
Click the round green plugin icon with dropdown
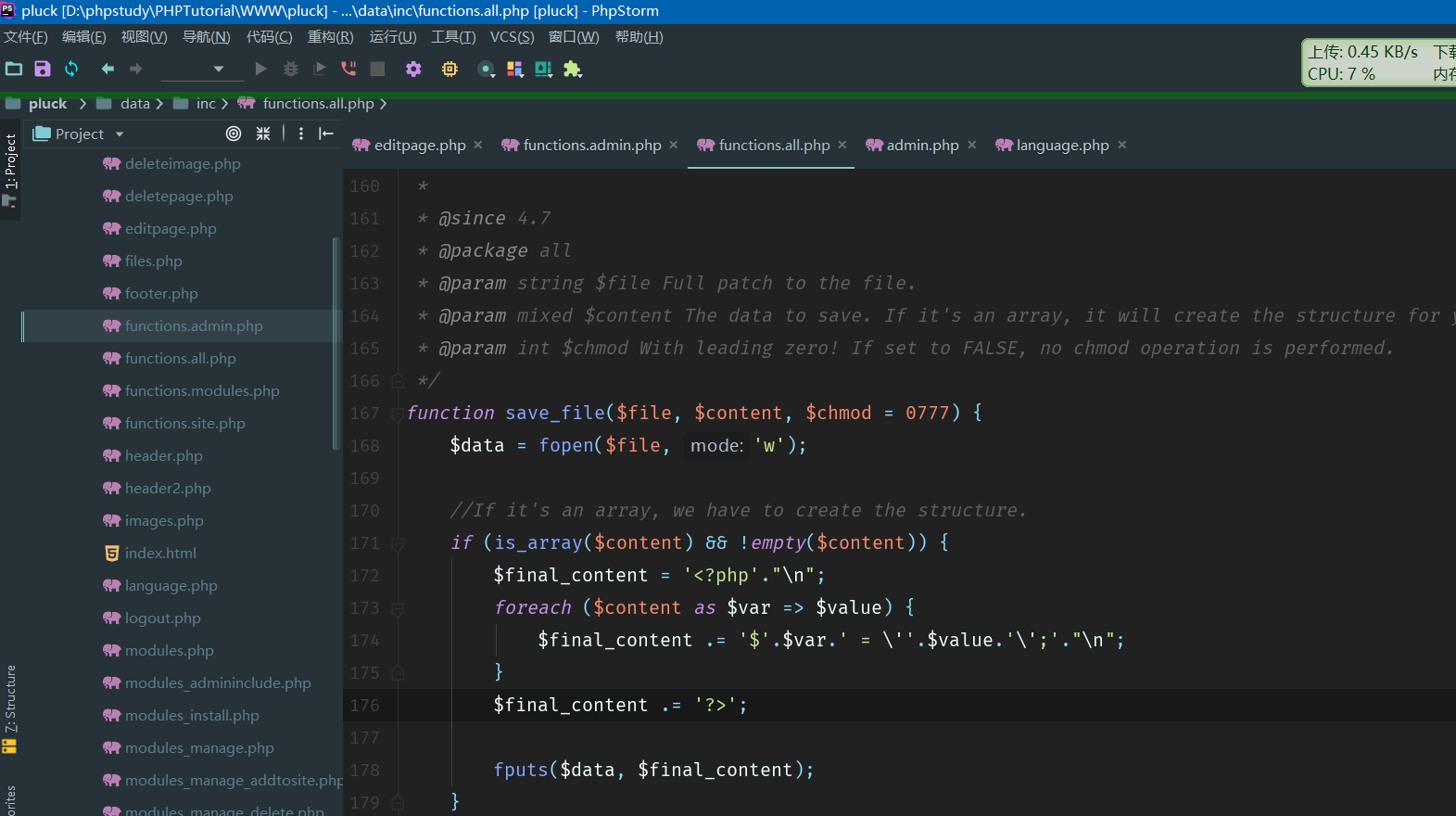(x=486, y=69)
